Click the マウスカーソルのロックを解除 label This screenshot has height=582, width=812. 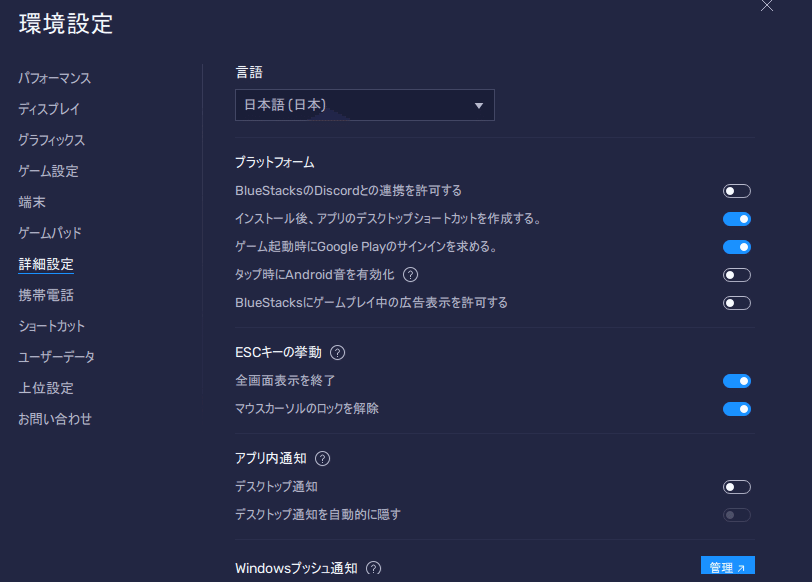307,409
